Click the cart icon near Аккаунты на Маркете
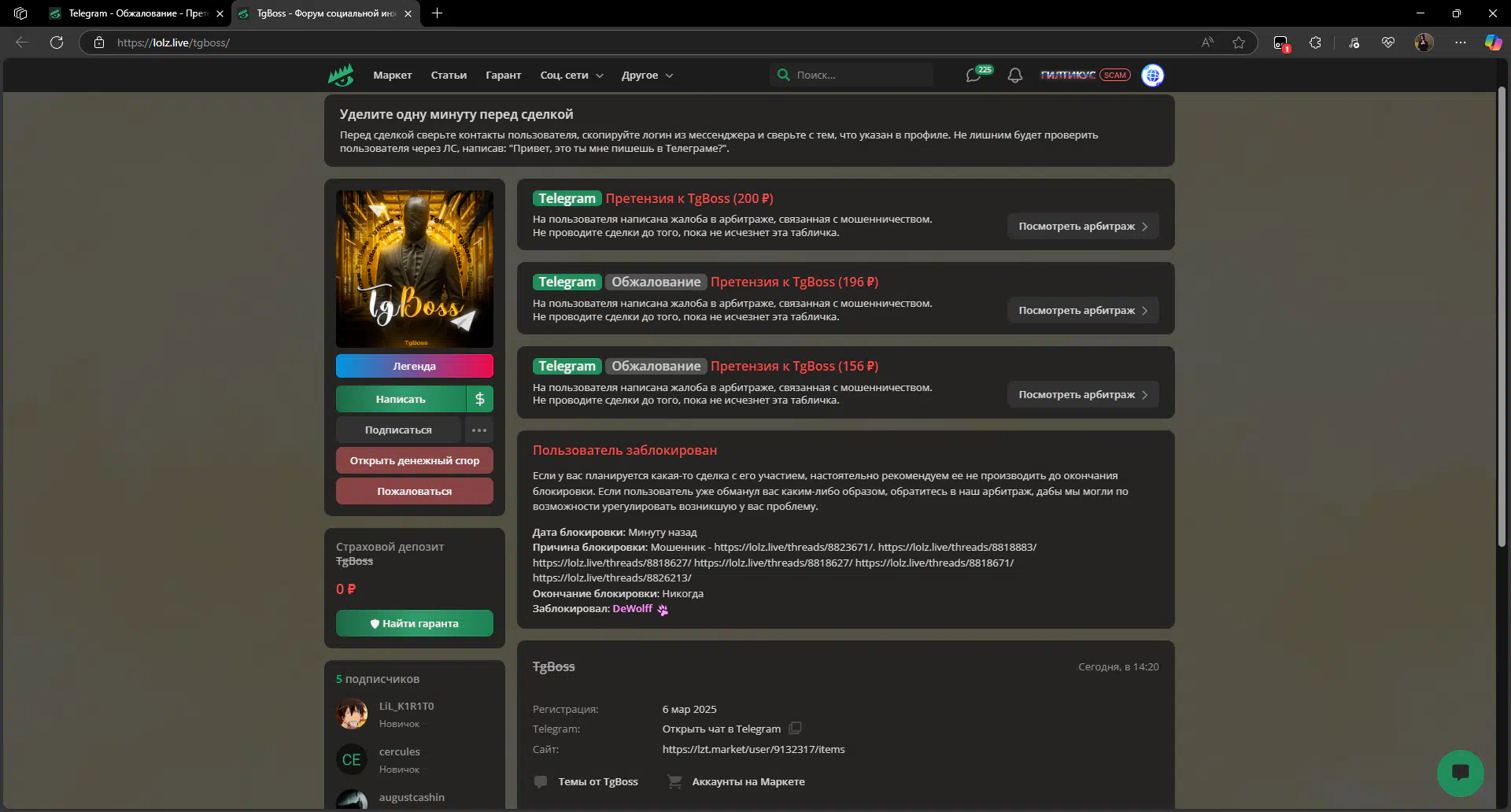1511x812 pixels. tap(674, 781)
